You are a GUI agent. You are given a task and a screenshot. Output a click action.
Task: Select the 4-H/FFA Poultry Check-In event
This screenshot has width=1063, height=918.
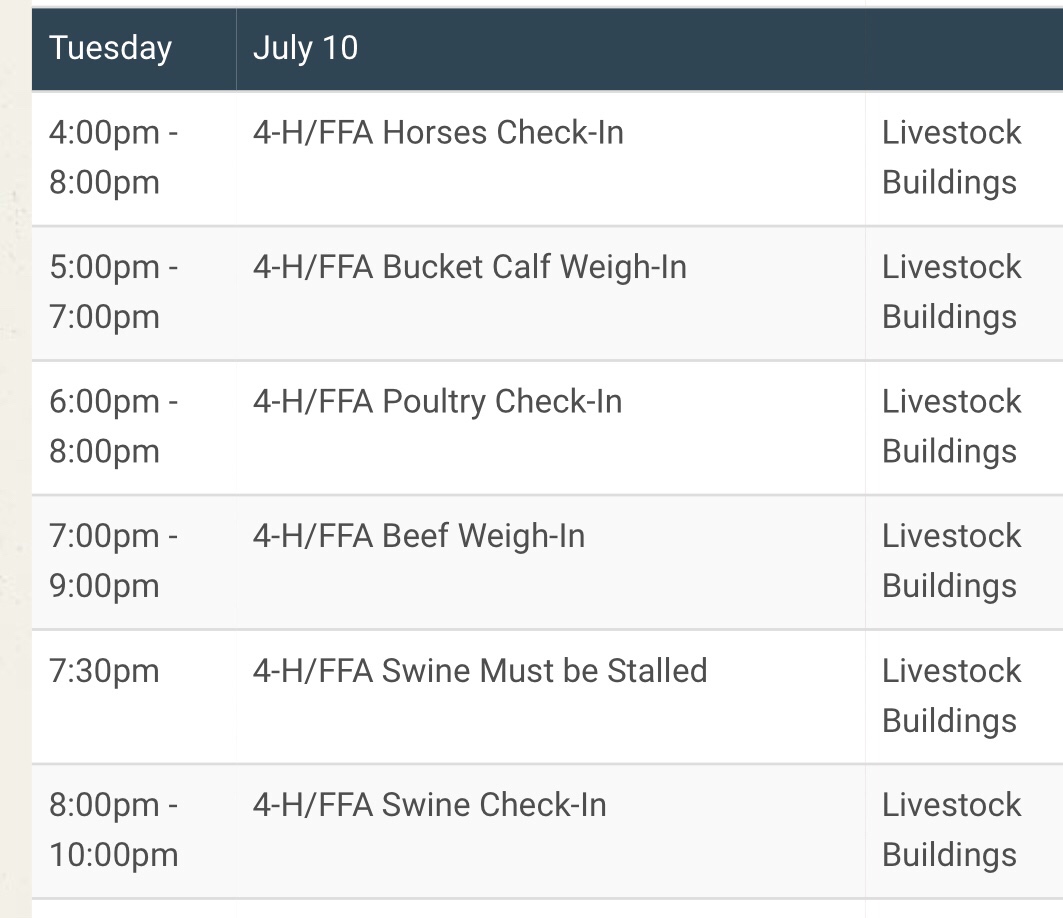point(437,401)
